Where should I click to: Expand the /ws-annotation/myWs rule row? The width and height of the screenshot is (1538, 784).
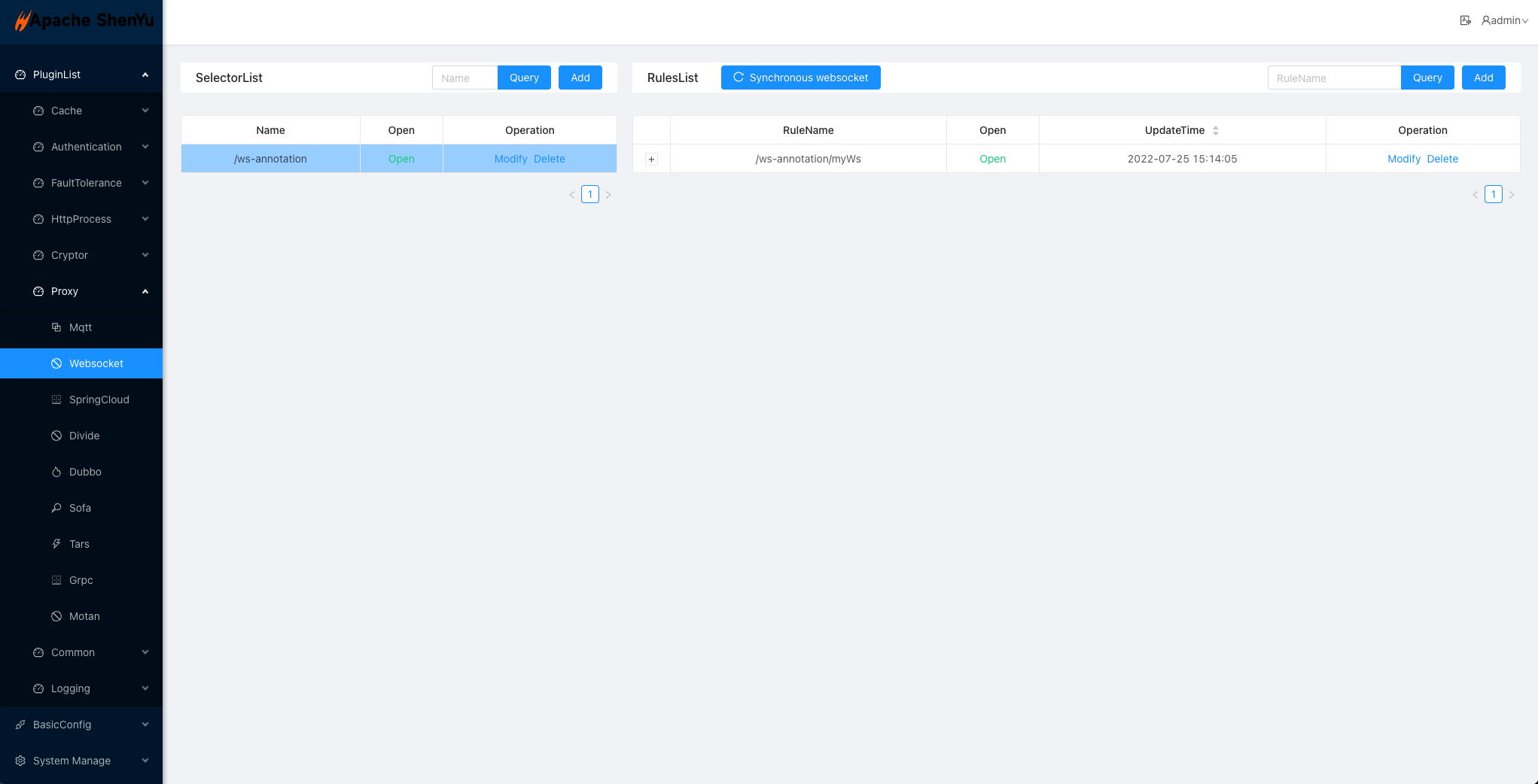(652, 159)
